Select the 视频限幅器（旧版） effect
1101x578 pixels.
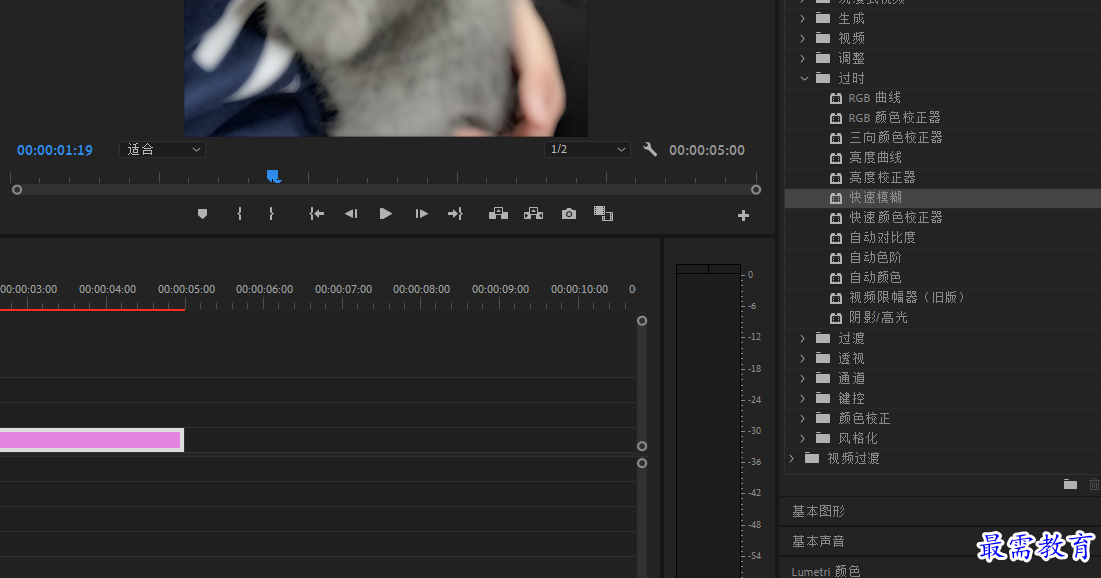point(908,298)
